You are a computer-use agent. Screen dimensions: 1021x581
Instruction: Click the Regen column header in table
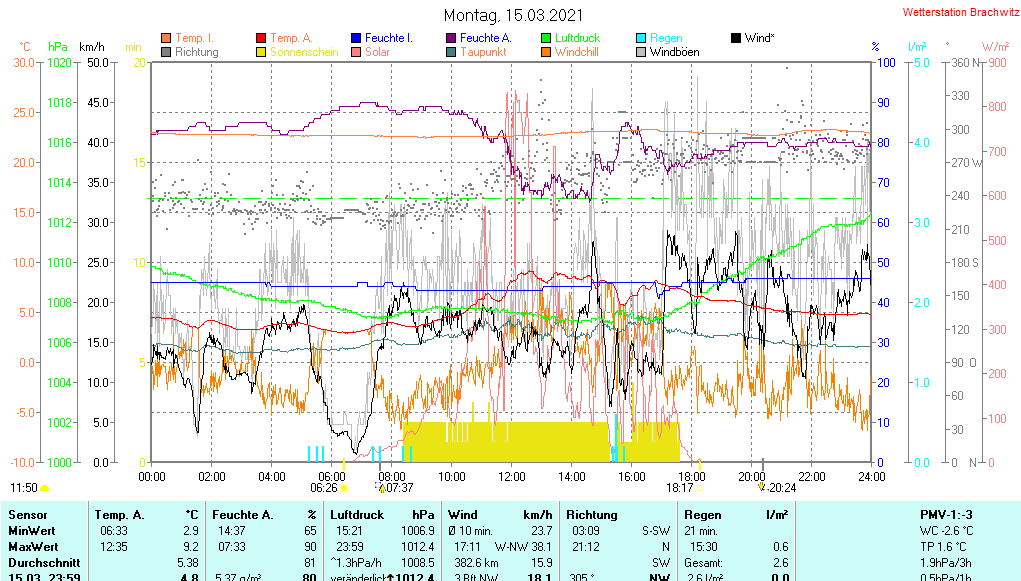pos(694,514)
